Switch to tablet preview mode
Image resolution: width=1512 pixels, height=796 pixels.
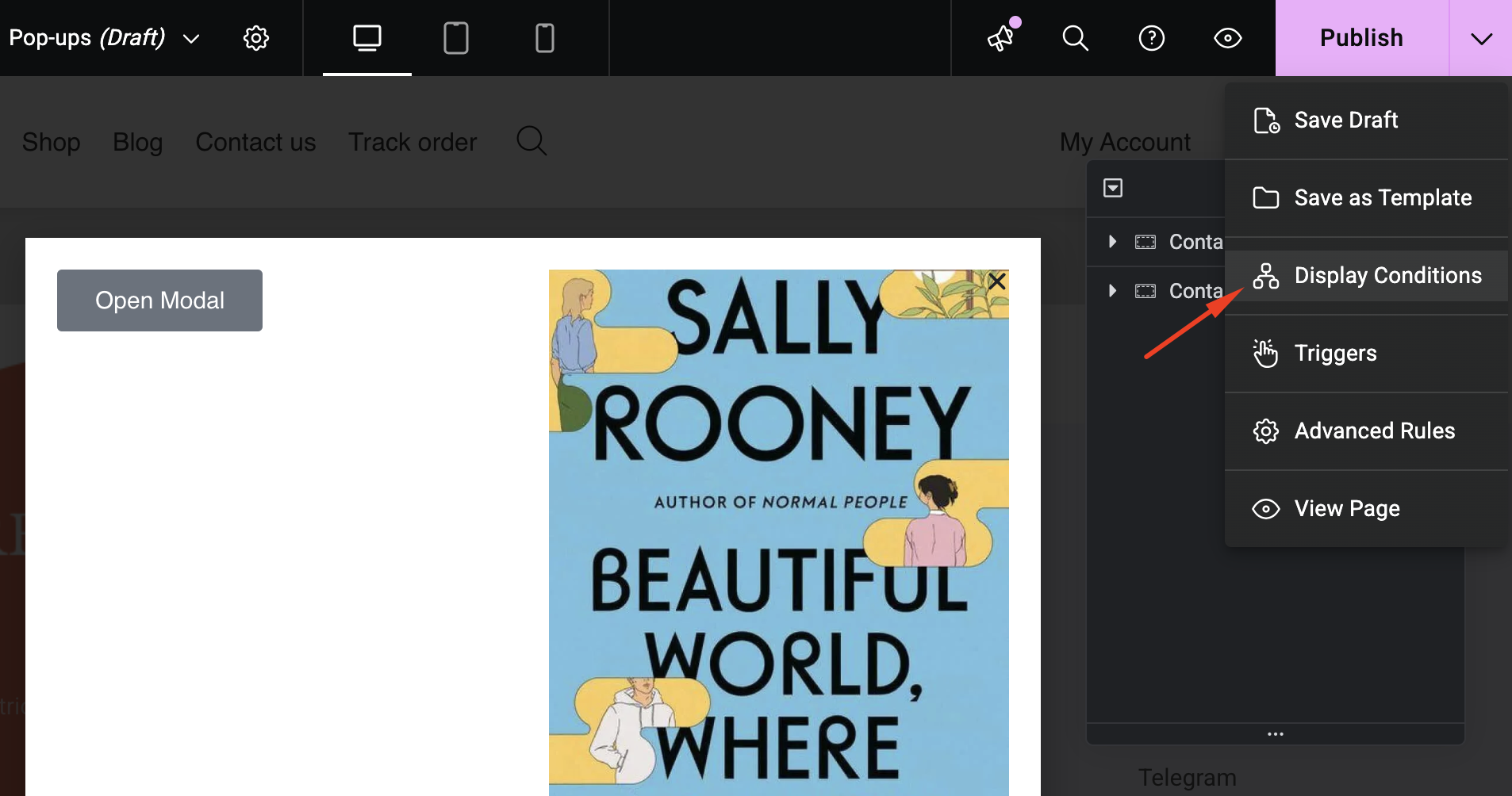[456, 38]
